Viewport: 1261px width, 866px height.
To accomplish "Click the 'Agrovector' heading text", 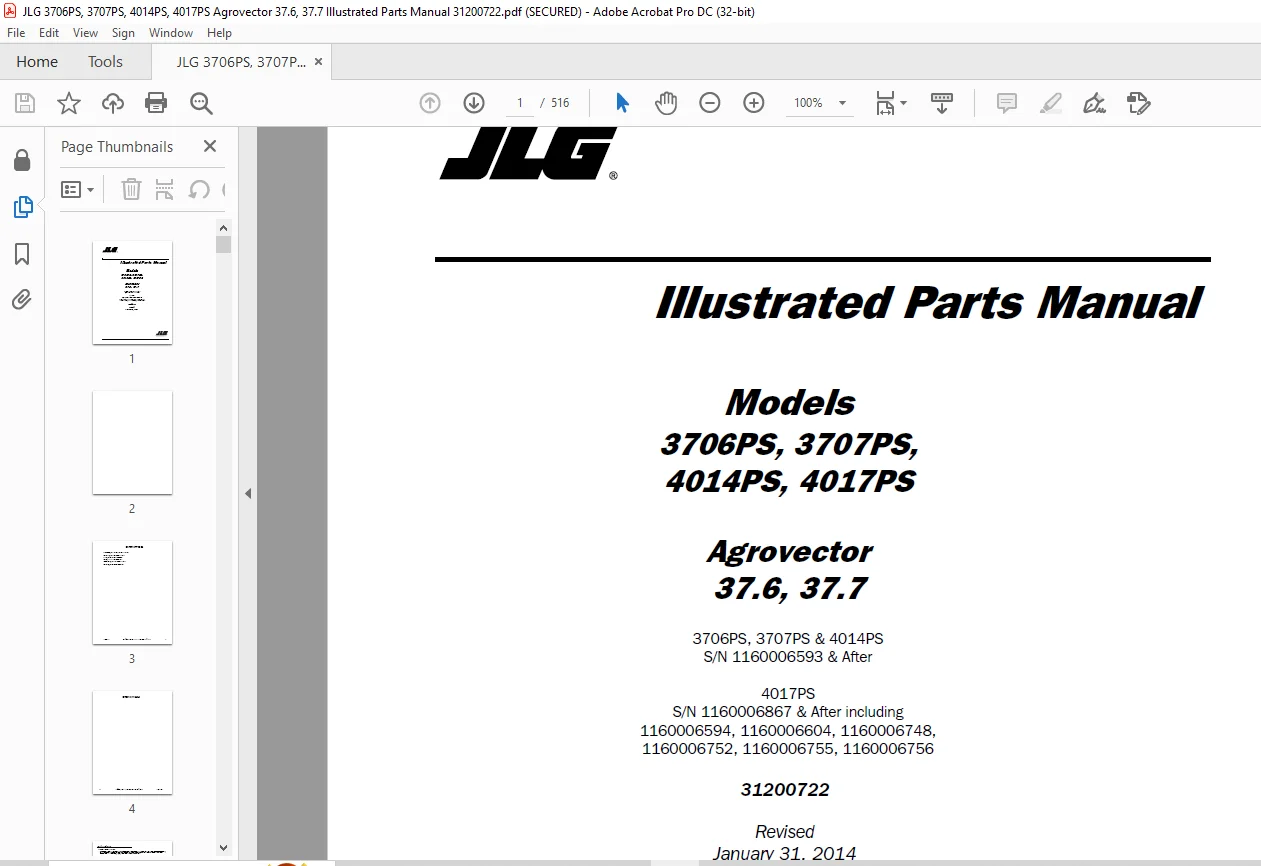I will click(790, 551).
